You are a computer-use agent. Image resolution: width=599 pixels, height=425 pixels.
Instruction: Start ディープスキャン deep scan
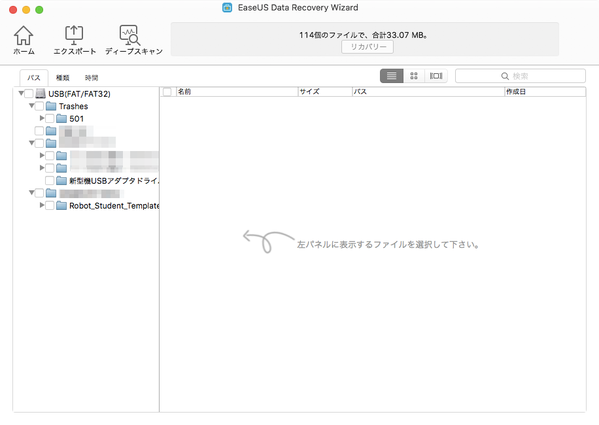[130, 35]
